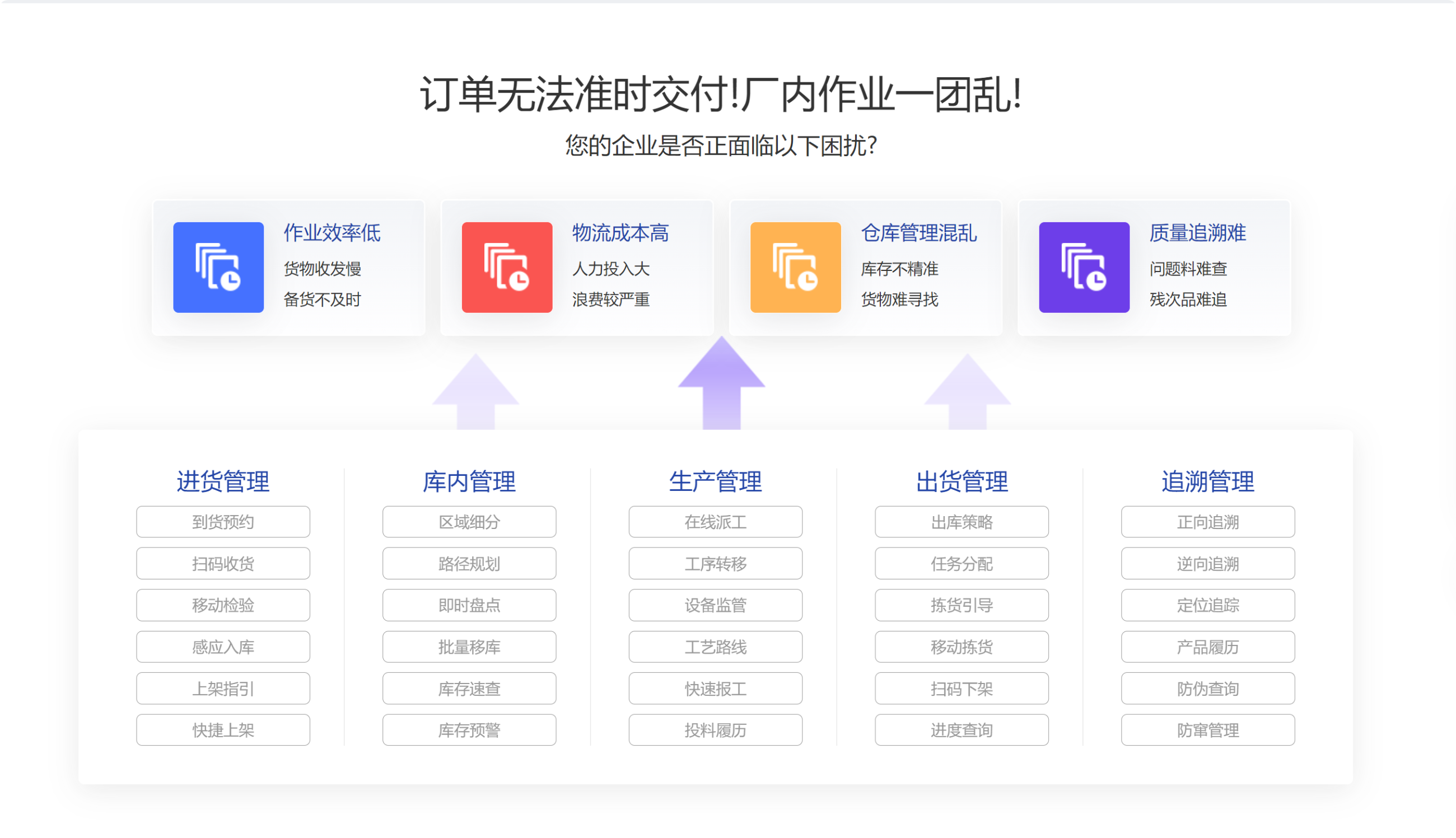This screenshot has width=1456, height=838.
Task: Click the 防伪查询 button
Action: (x=1207, y=689)
